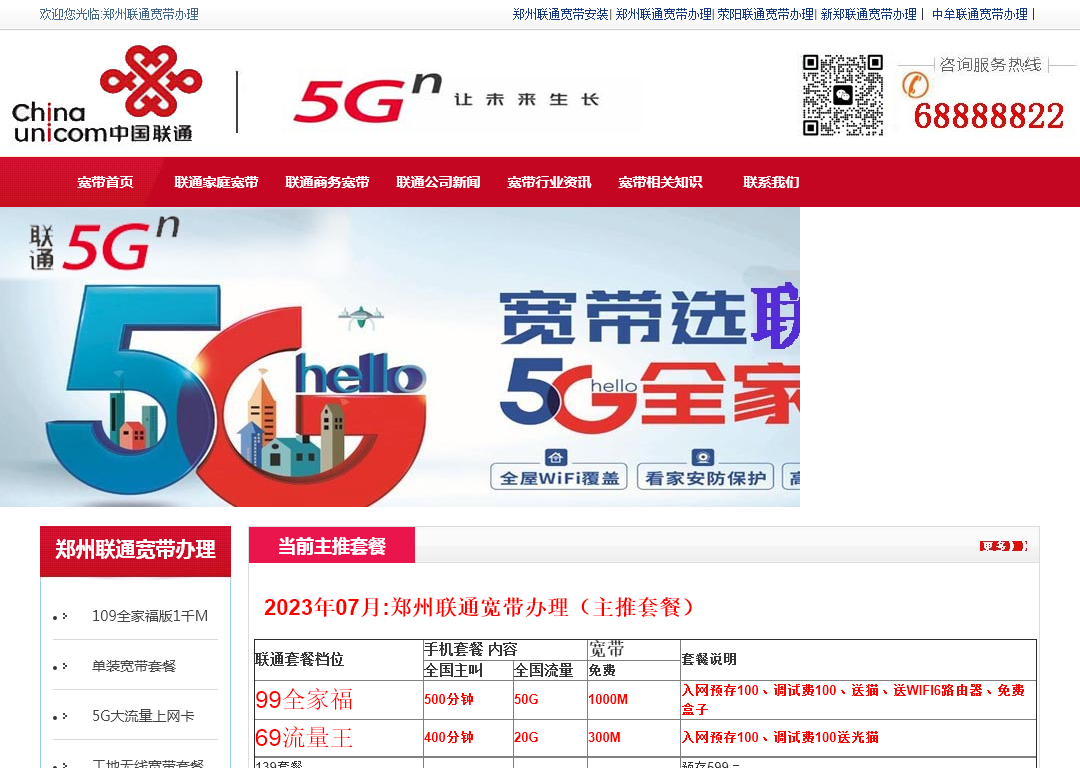
Task: Click the 更多 button in 当前主推套餐
Action: [1004, 546]
